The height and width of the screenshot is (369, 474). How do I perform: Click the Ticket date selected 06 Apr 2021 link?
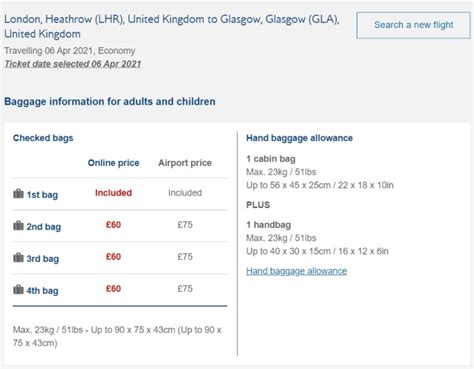73,64
